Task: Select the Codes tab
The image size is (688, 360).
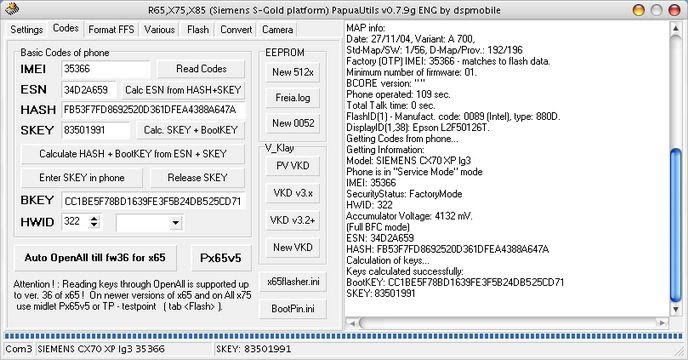Action: coord(65,28)
